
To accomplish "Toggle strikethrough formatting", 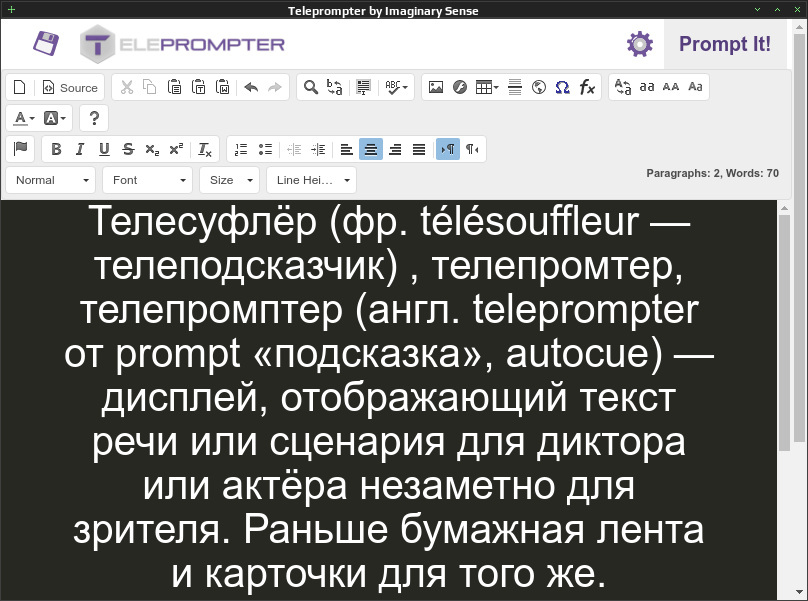I will pos(128,149).
